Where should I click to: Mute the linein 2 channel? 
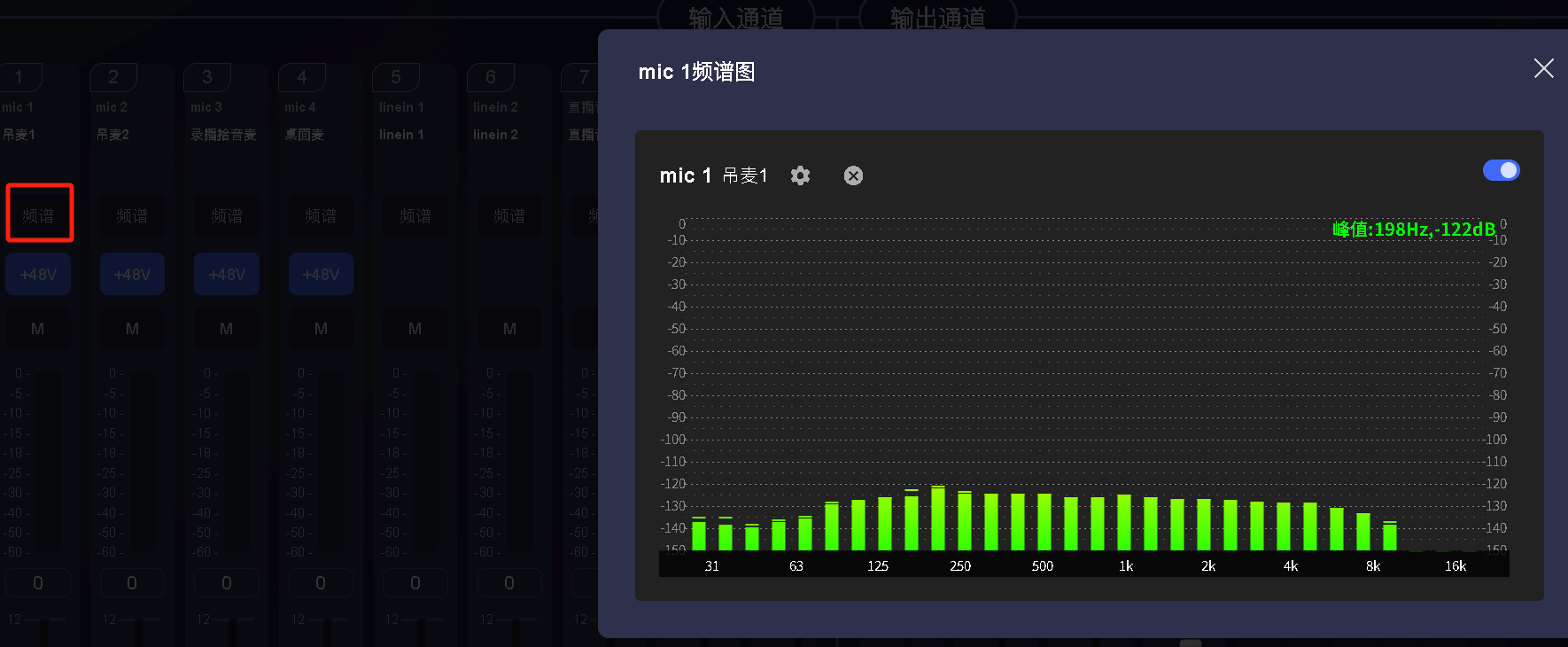[509, 329]
